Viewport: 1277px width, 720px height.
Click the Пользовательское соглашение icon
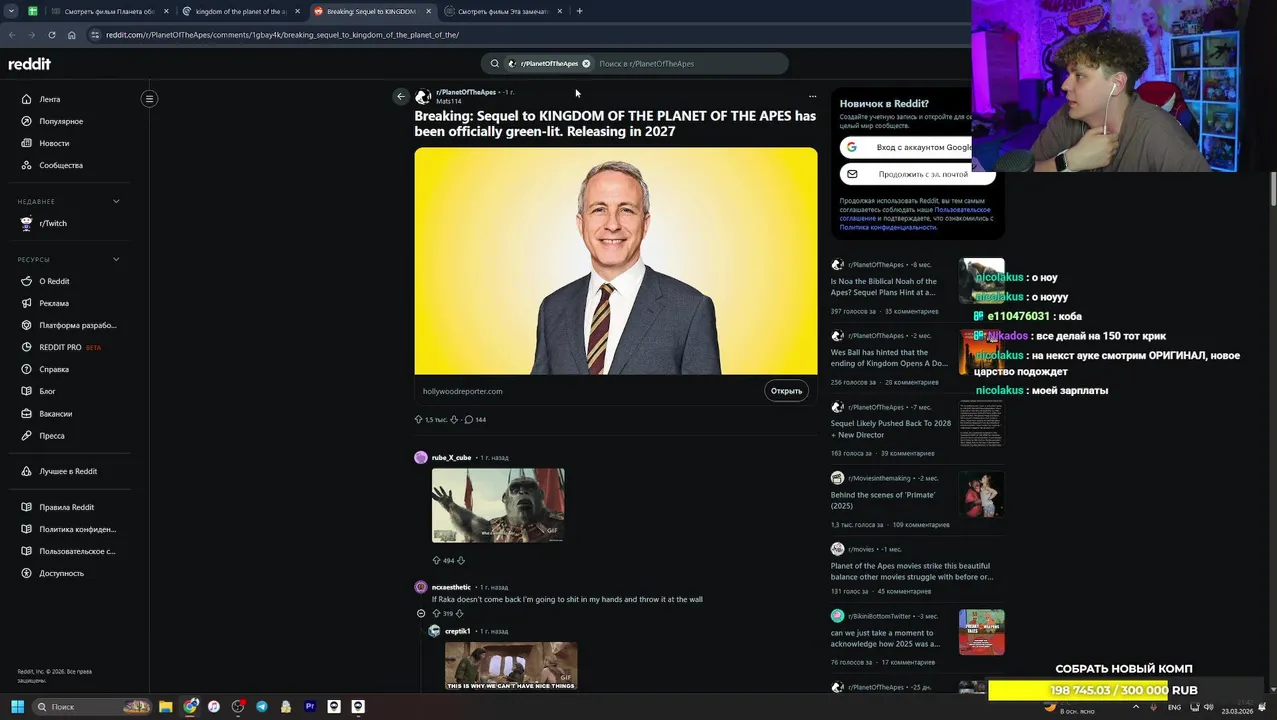[x=27, y=551]
